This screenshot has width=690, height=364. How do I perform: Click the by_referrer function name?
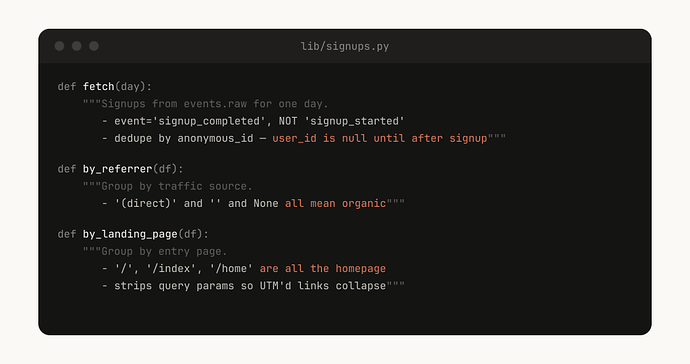point(117,169)
